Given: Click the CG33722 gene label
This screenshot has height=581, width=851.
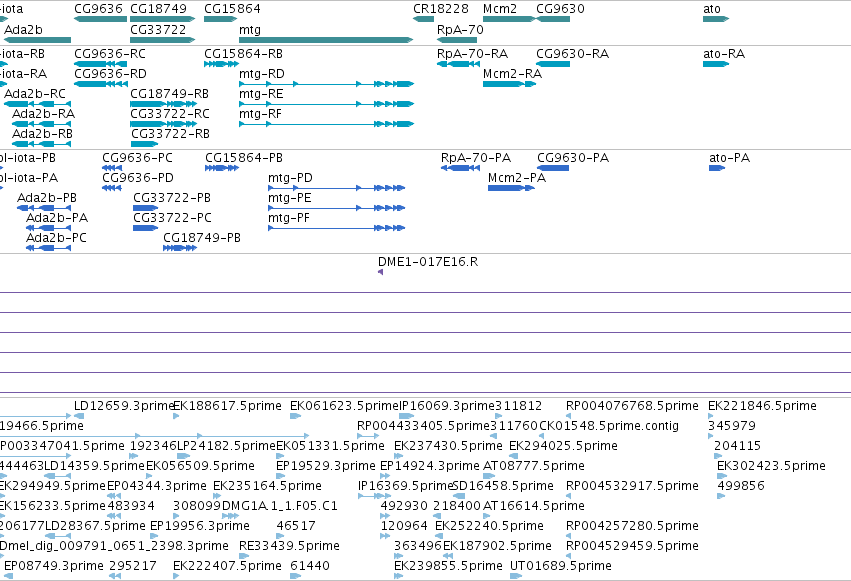Looking at the screenshot, I should coord(158,30).
